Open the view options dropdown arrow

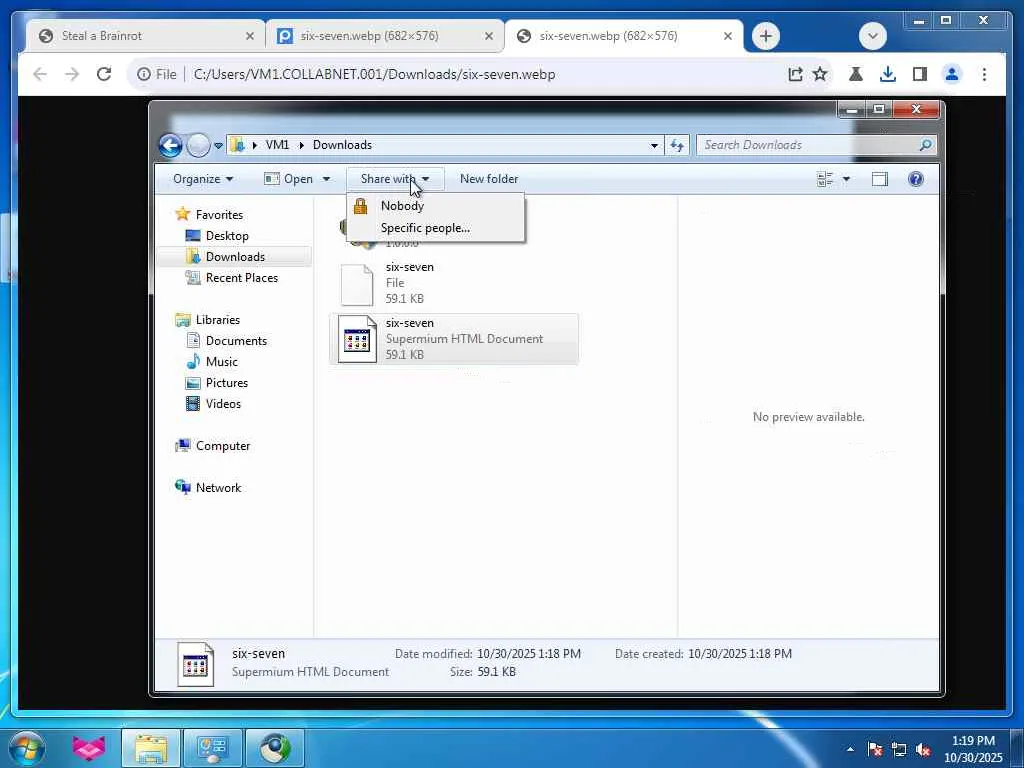click(x=846, y=179)
